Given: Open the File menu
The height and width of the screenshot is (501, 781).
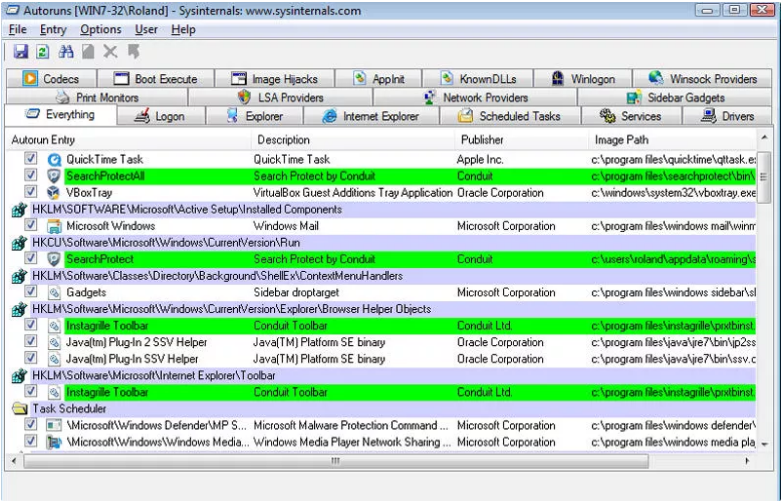Looking at the screenshot, I should pyautogui.click(x=17, y=29).
